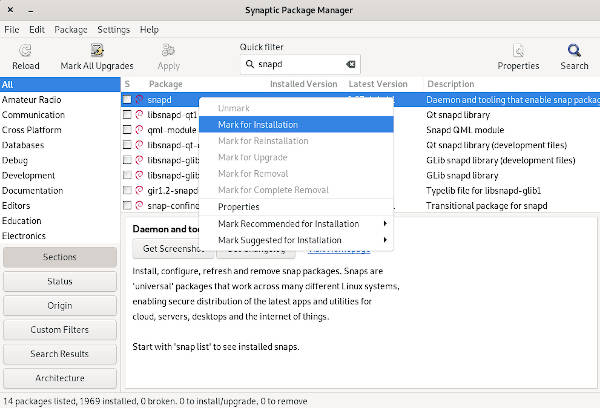This screenshot has width=600, height=408.
Task: Select the All section
Action: pos(60,85)
